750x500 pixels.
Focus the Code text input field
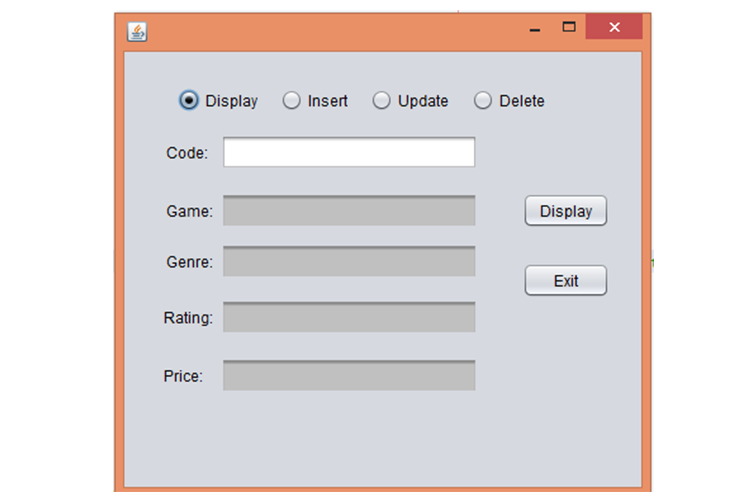(x=349, y=152)
